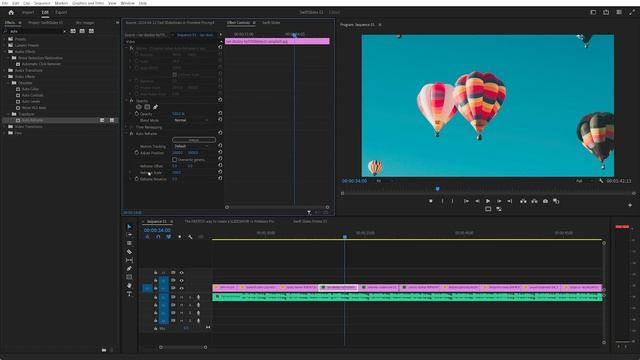Select the Type tool

(129, 293)
